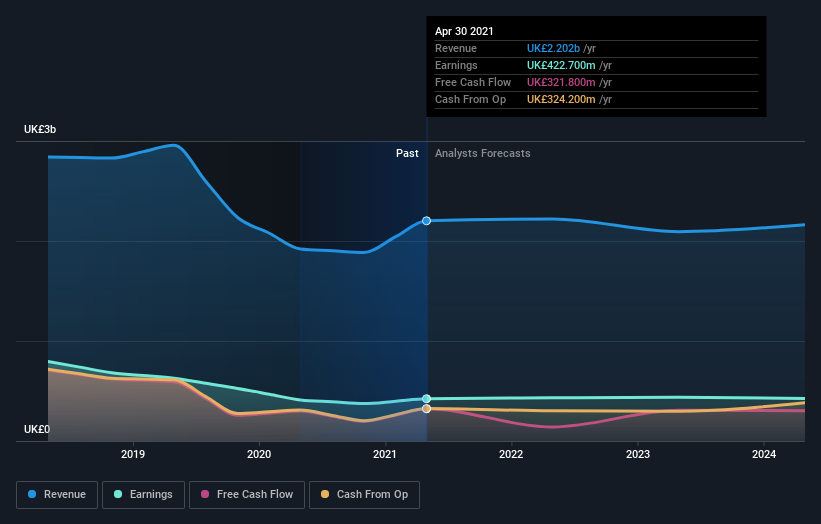Toggle the Free Cash Flow legend button
The height and width of the screenshot is (524, 821).
[x=247, y=495]
